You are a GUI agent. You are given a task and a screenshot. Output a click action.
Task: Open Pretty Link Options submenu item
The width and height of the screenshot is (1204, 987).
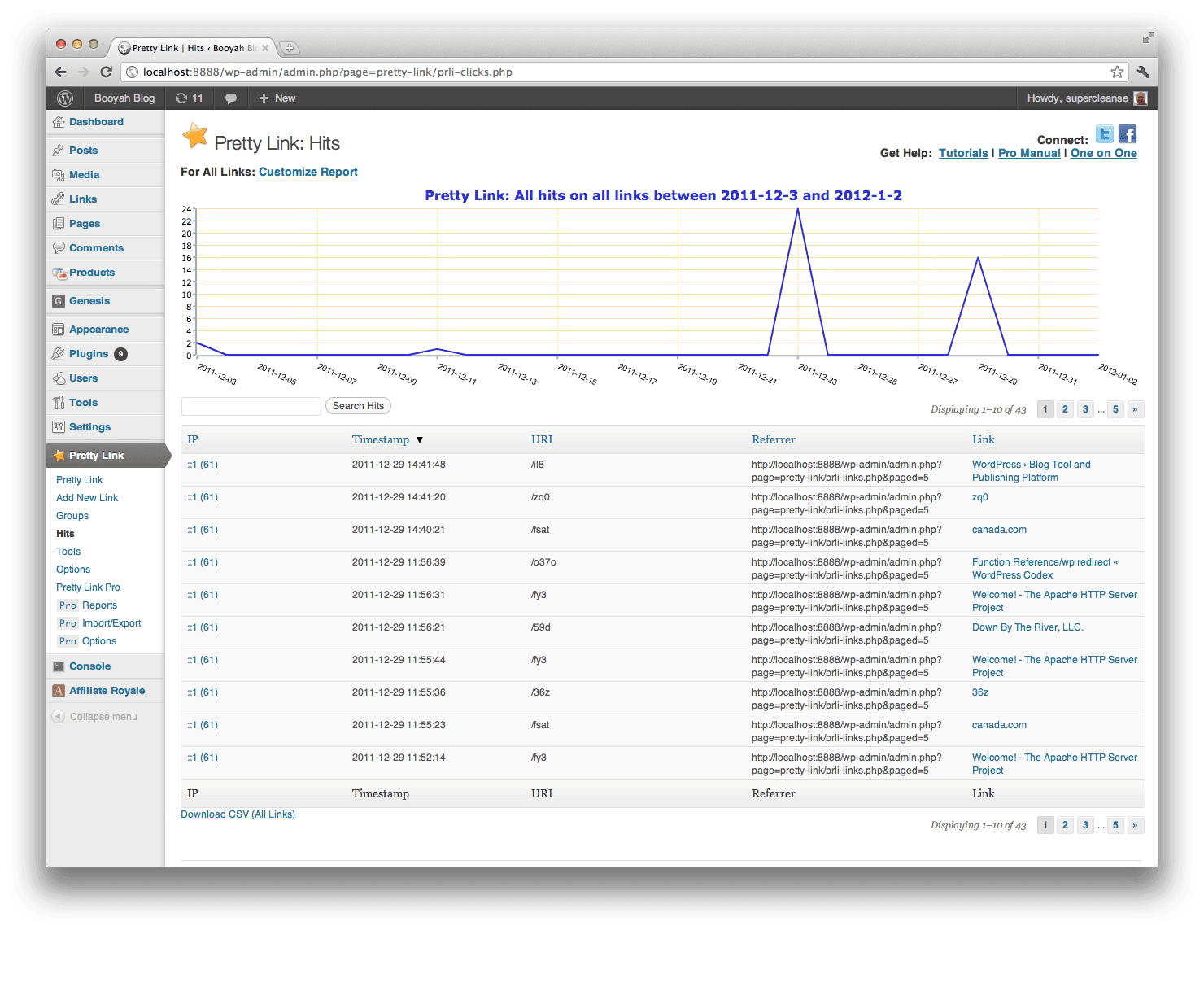(x=73, y=570)
